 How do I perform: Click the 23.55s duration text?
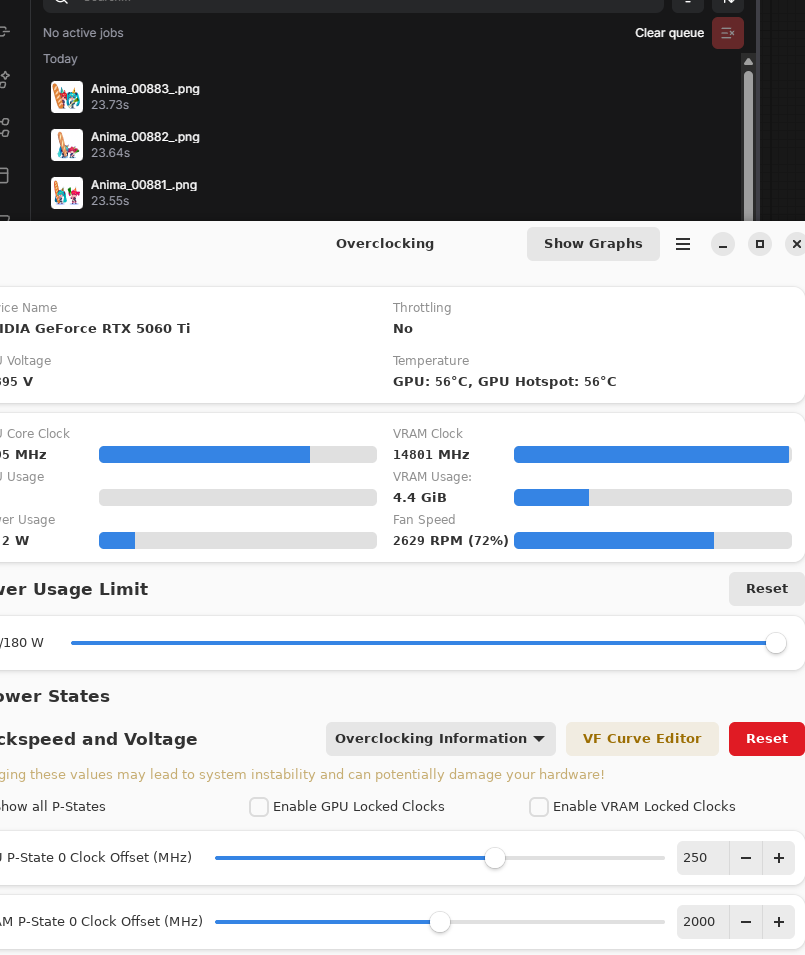click(110, 201)
